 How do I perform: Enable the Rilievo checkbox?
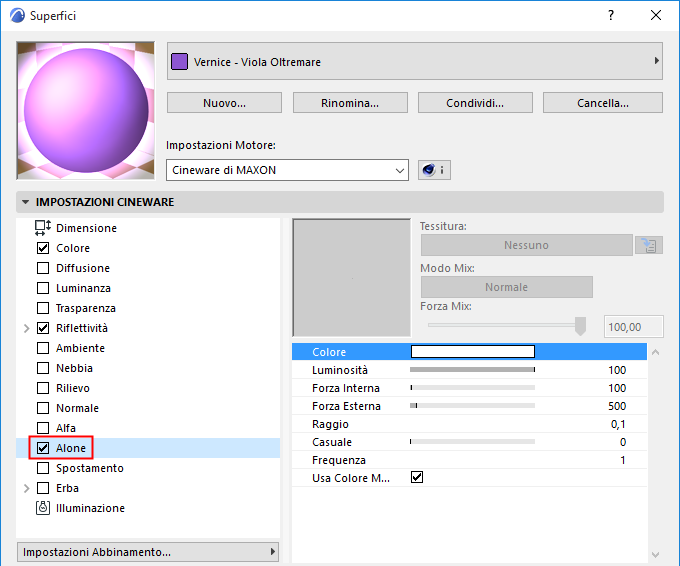[x=43, y=388]
